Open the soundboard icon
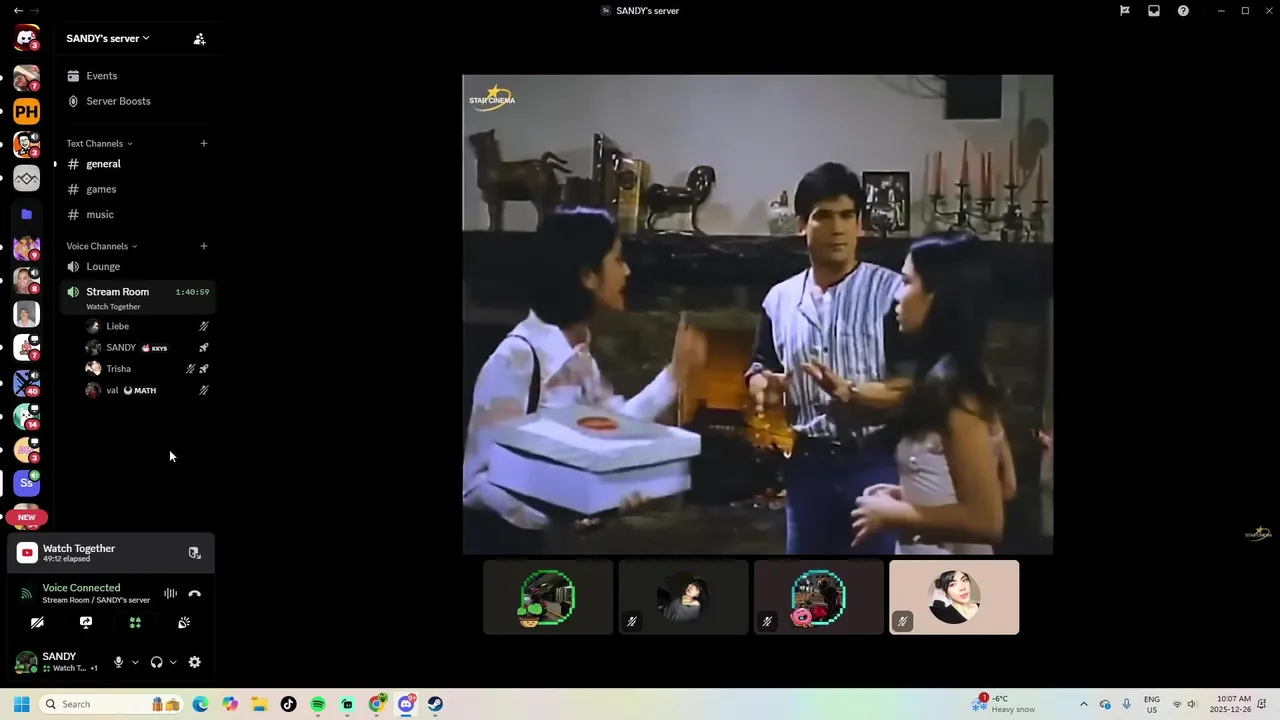1280x720 pixels. pos(184,622)
